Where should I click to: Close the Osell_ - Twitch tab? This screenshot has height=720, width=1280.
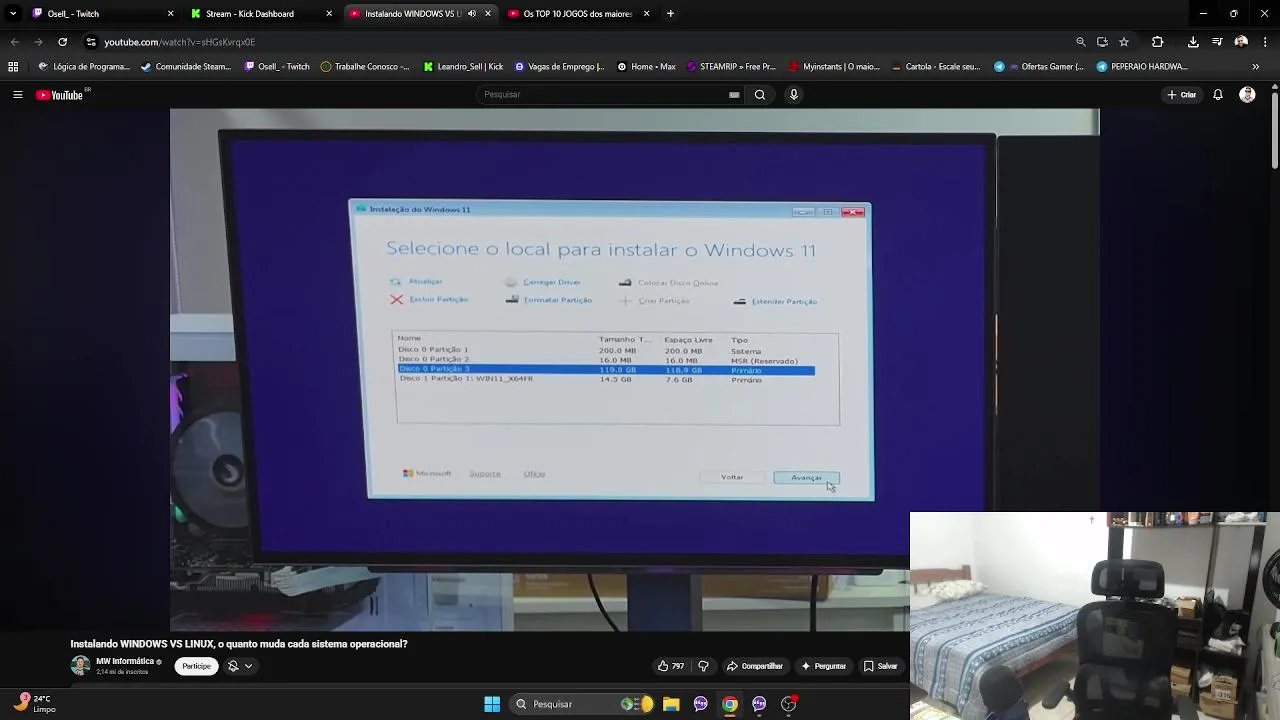[170, 14]
